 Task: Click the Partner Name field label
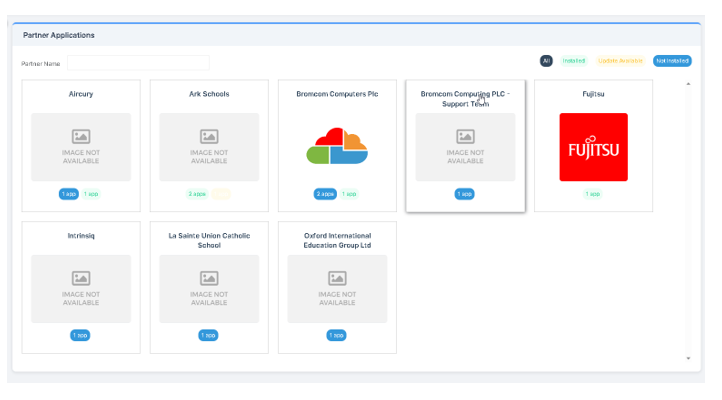pyautogui.click(x=41, y=64)
